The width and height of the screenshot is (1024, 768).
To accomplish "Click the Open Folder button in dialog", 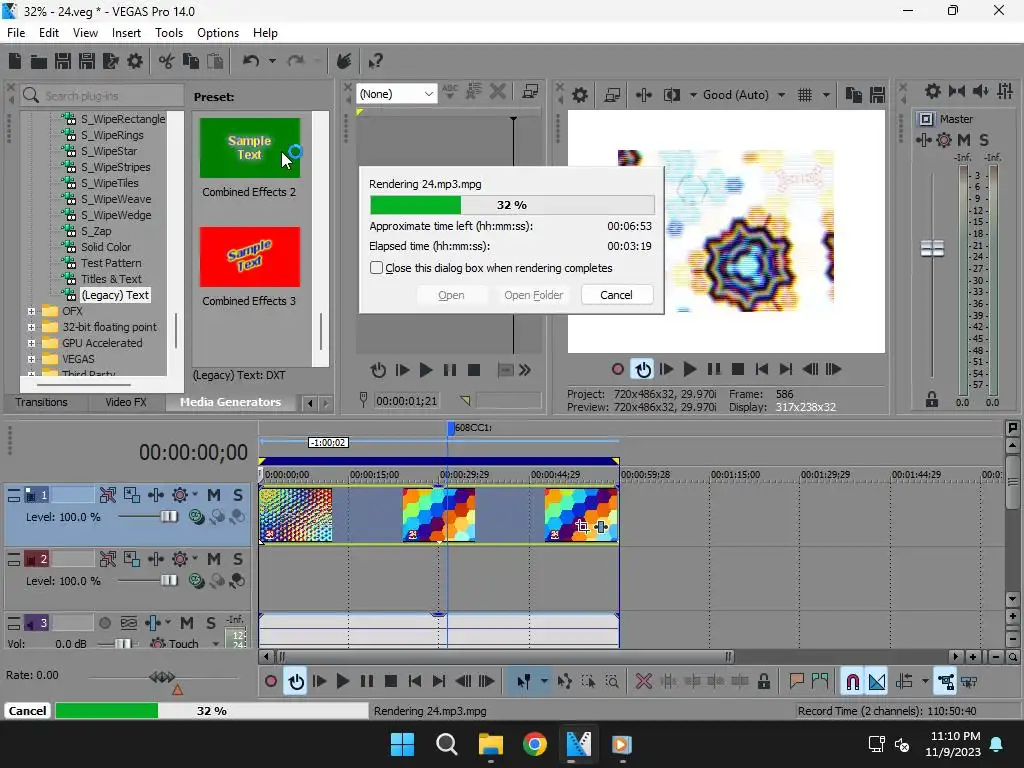I will coord(533,295).
